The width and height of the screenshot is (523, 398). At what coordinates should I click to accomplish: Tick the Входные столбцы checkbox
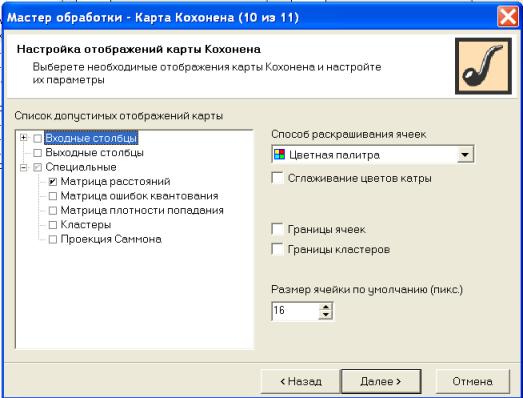[x=37, y=138]
